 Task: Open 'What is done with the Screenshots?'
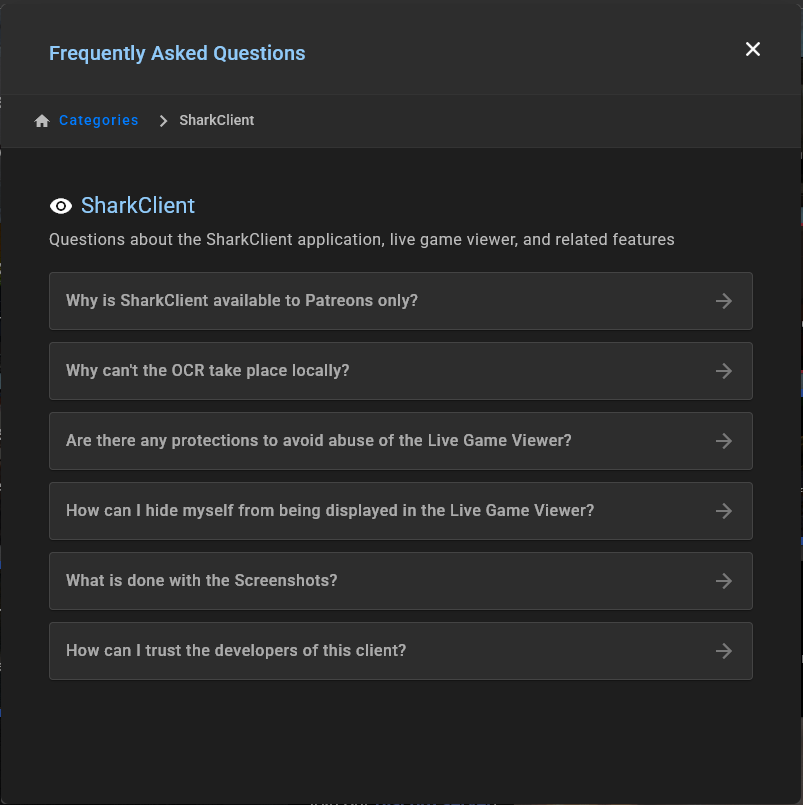(x=202, y=581)
